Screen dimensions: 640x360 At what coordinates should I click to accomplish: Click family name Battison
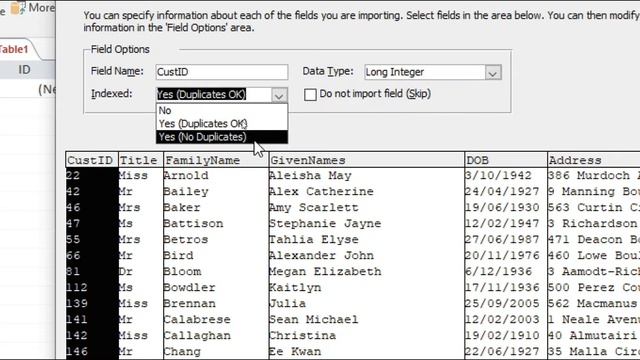point(193,223)
